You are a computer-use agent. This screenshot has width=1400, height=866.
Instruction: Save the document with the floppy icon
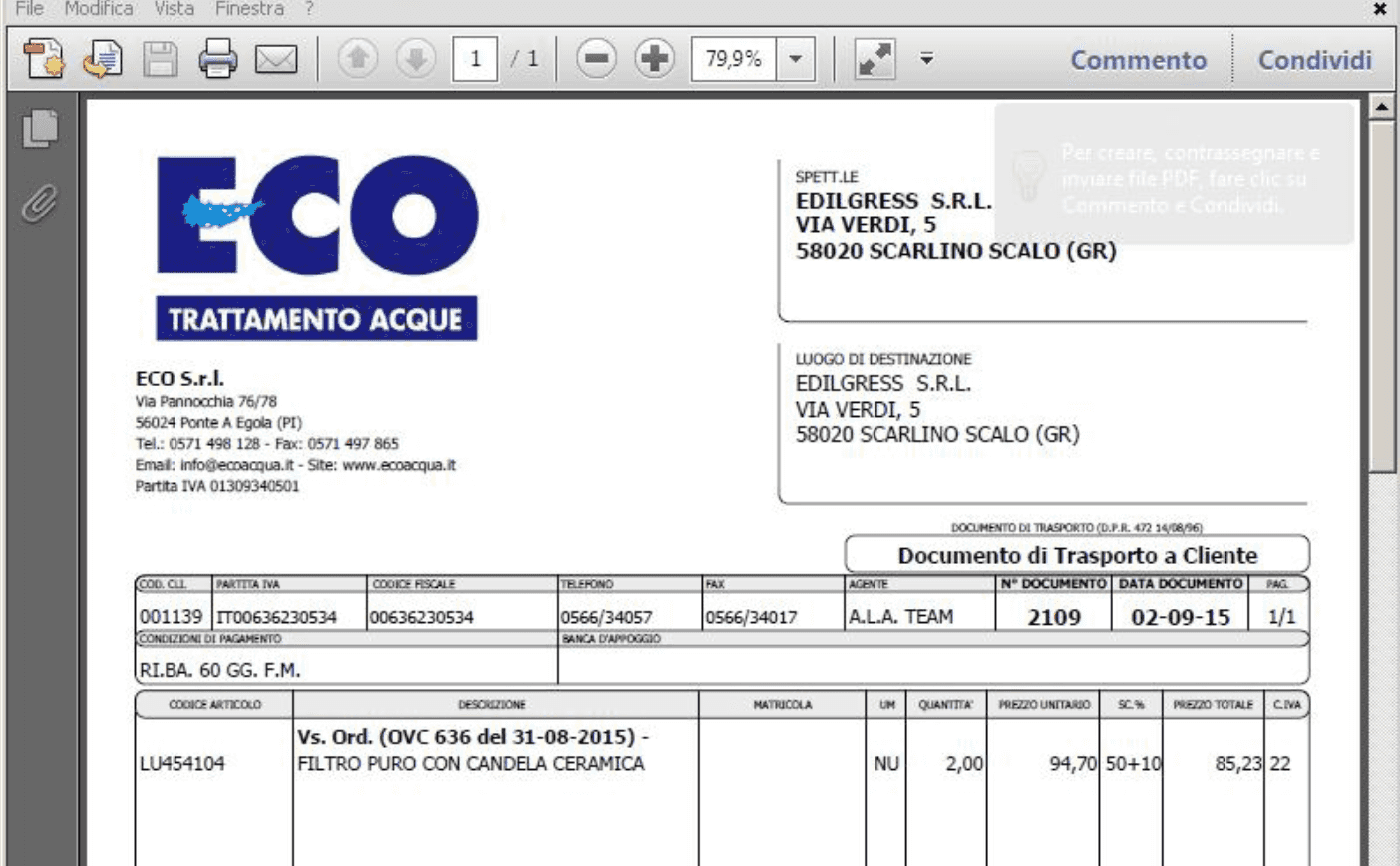click(x=160, y=59)
